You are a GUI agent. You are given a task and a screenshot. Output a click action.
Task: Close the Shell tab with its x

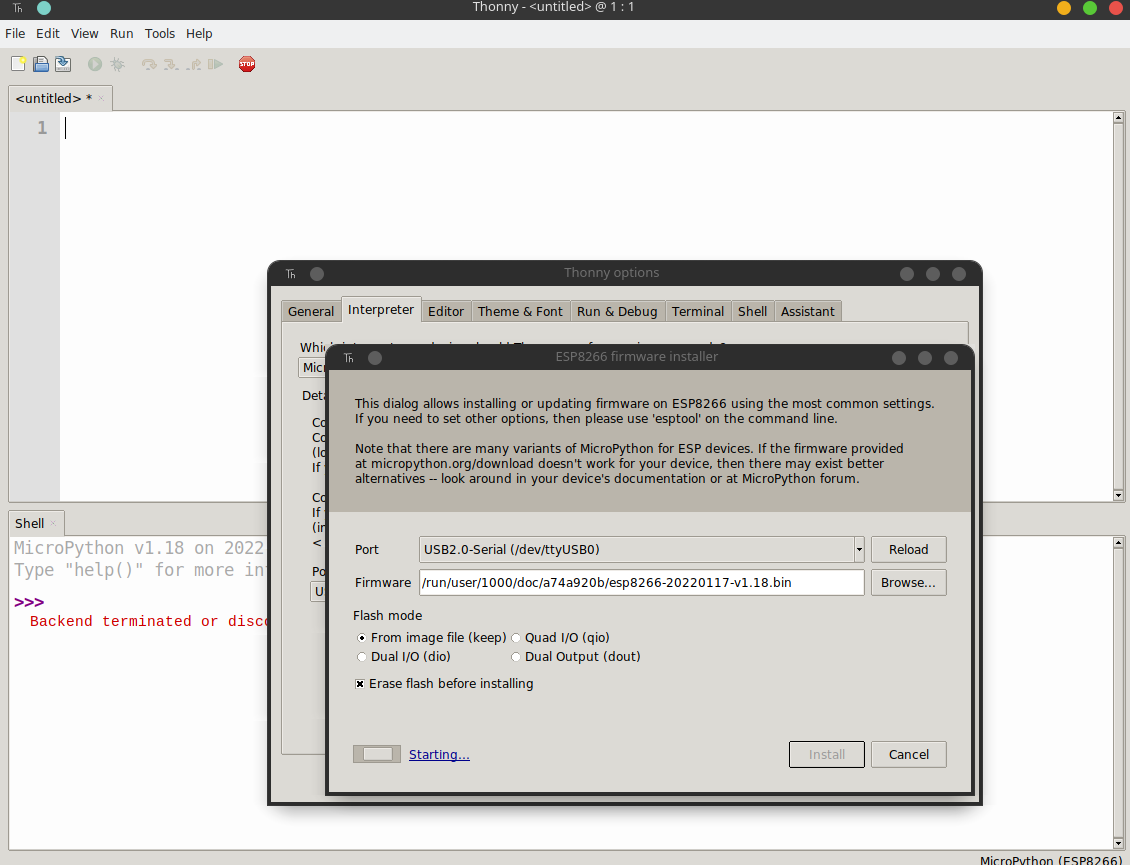53,523
